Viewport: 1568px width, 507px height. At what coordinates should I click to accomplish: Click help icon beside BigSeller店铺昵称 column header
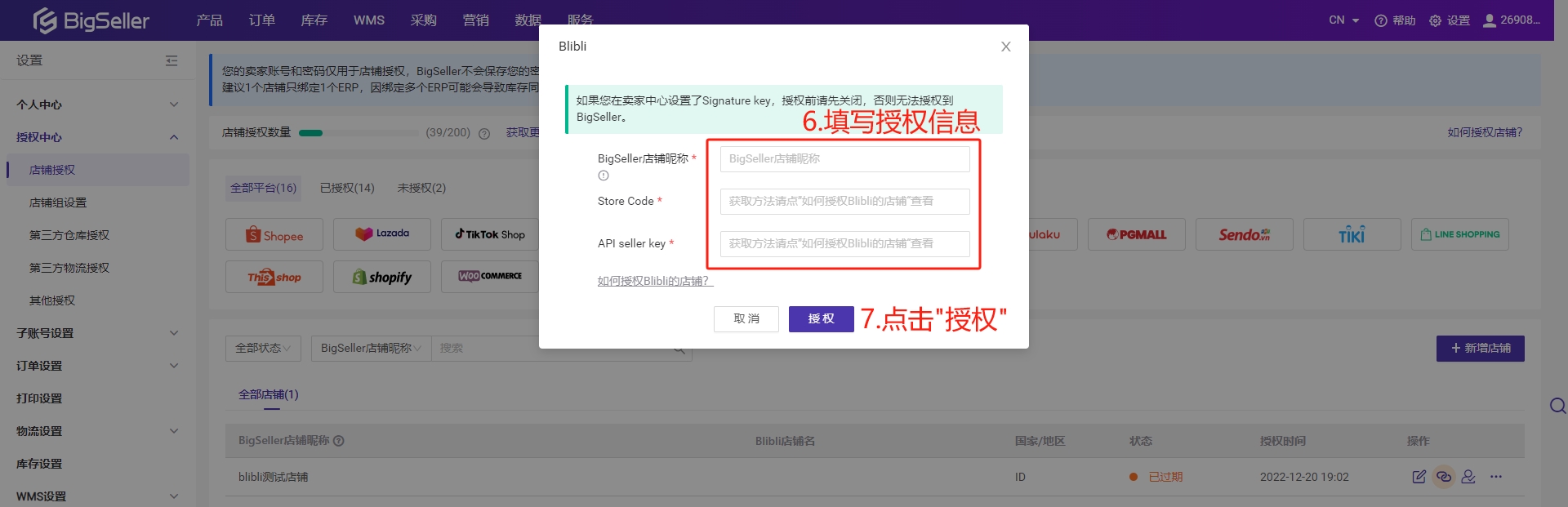(339, 441)
